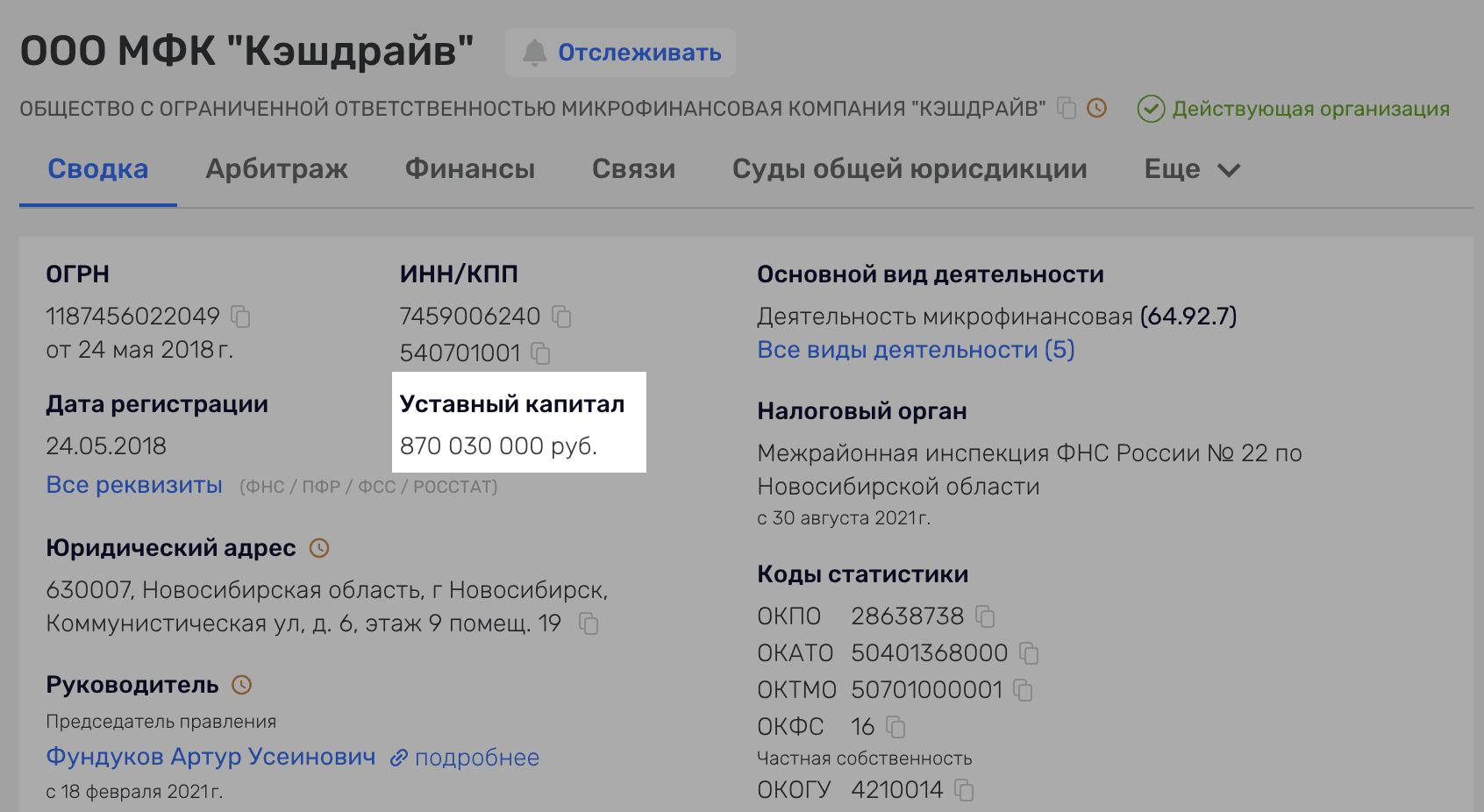The image size is (1484, 812).
Task: Click the Дата регистрации heading
Action: coord(157,404)
